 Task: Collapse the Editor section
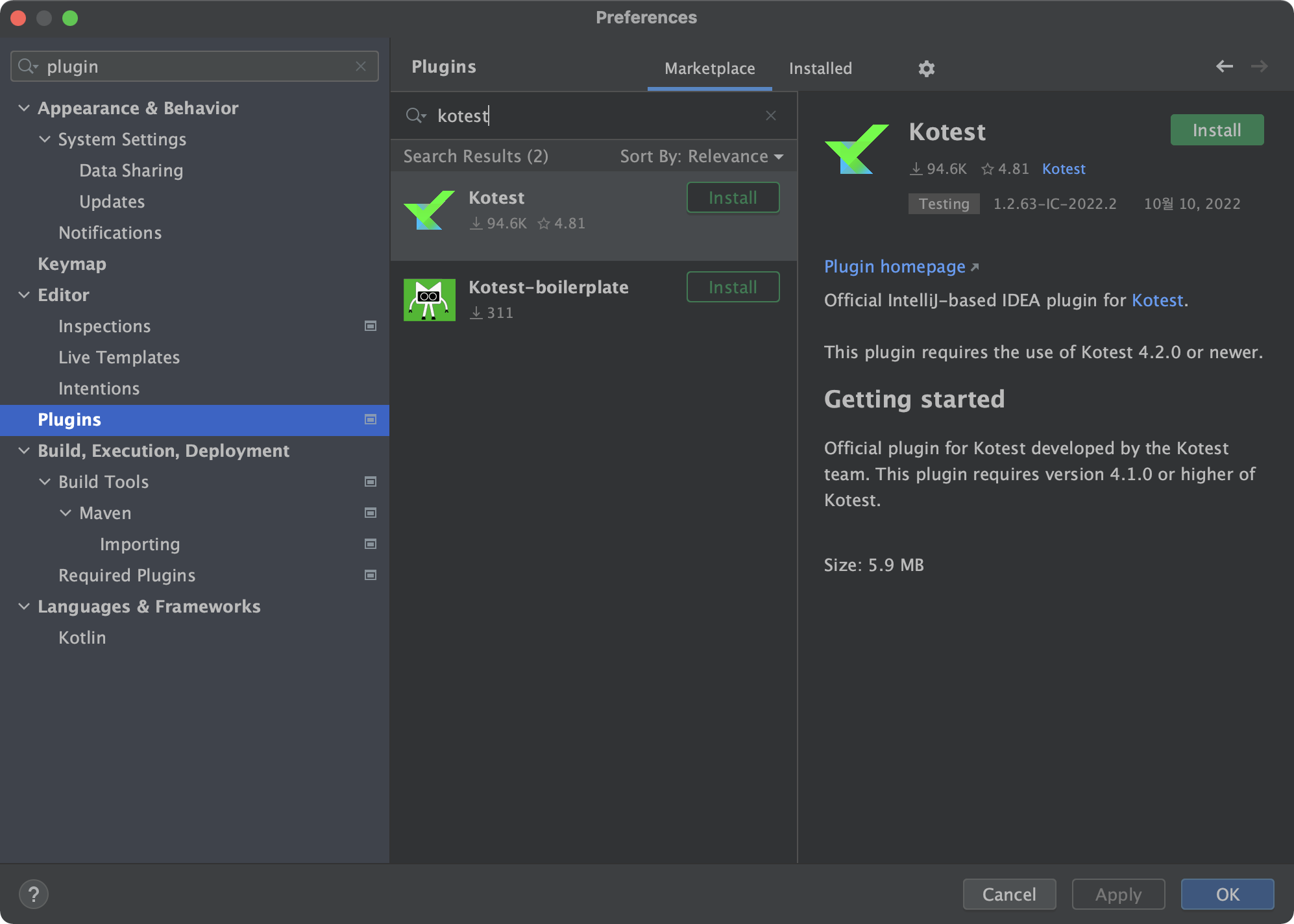pyautogui.click(x=24, y=295)
